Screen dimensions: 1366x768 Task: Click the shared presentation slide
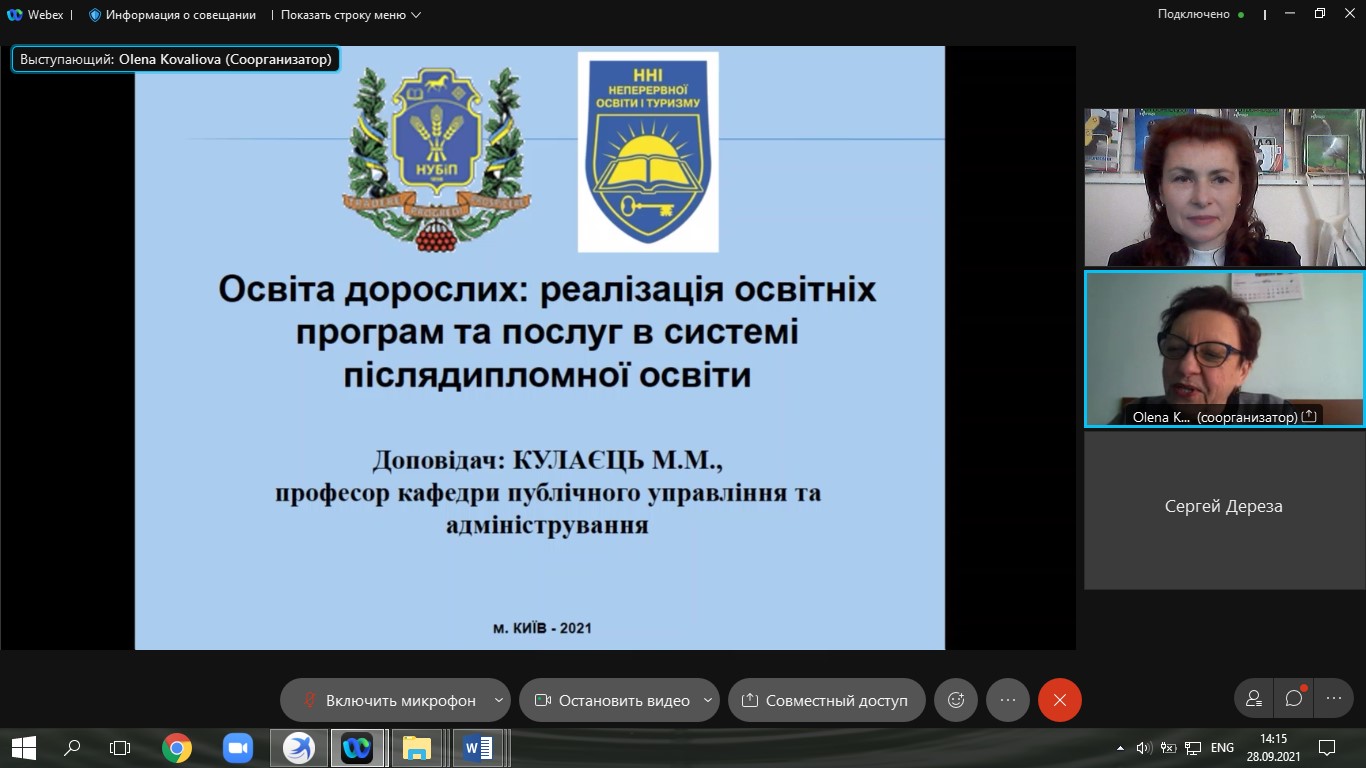[540, 348]
